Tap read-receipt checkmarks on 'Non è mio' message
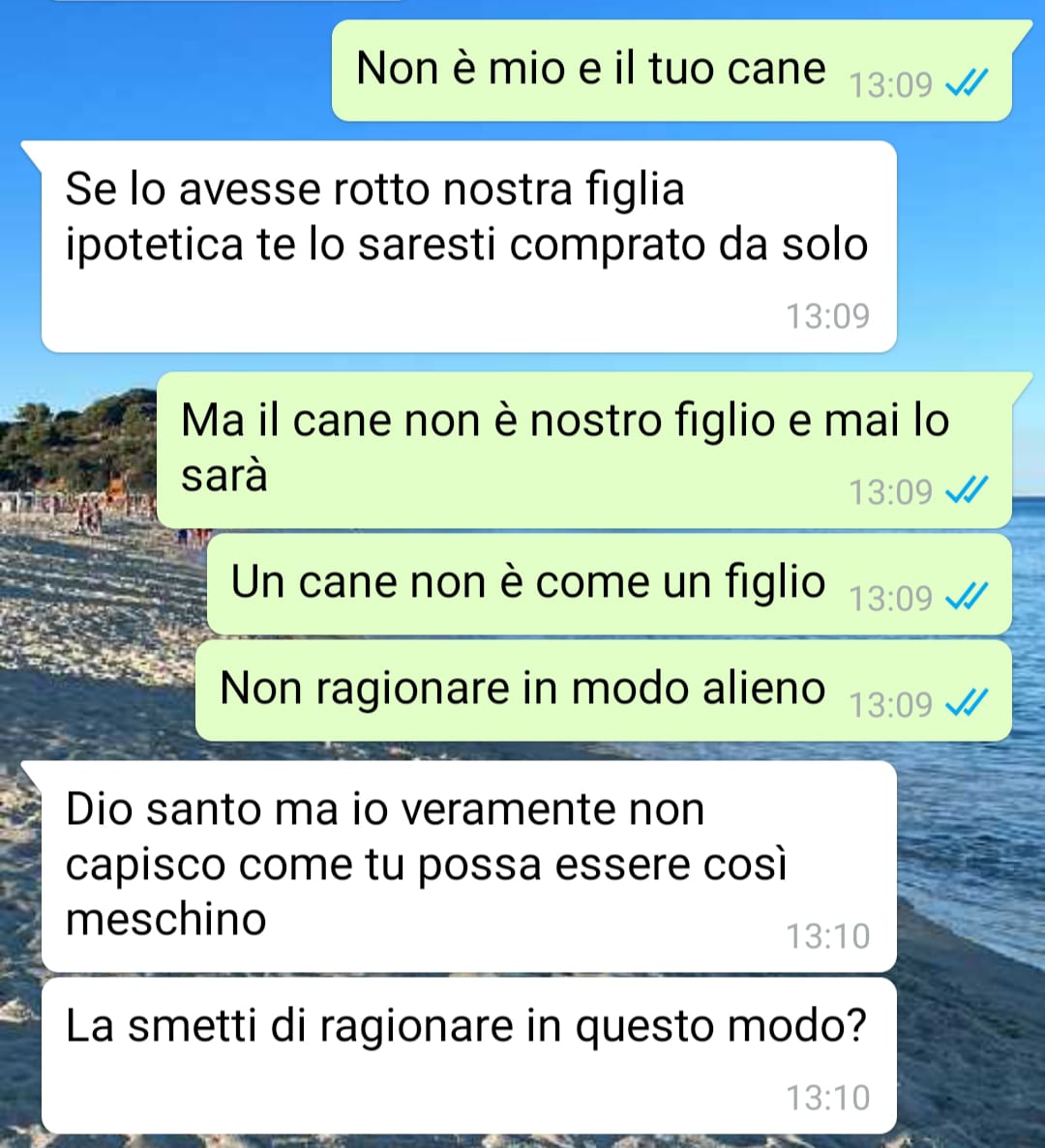1045x1148 pixels. (x=967, y=83)
